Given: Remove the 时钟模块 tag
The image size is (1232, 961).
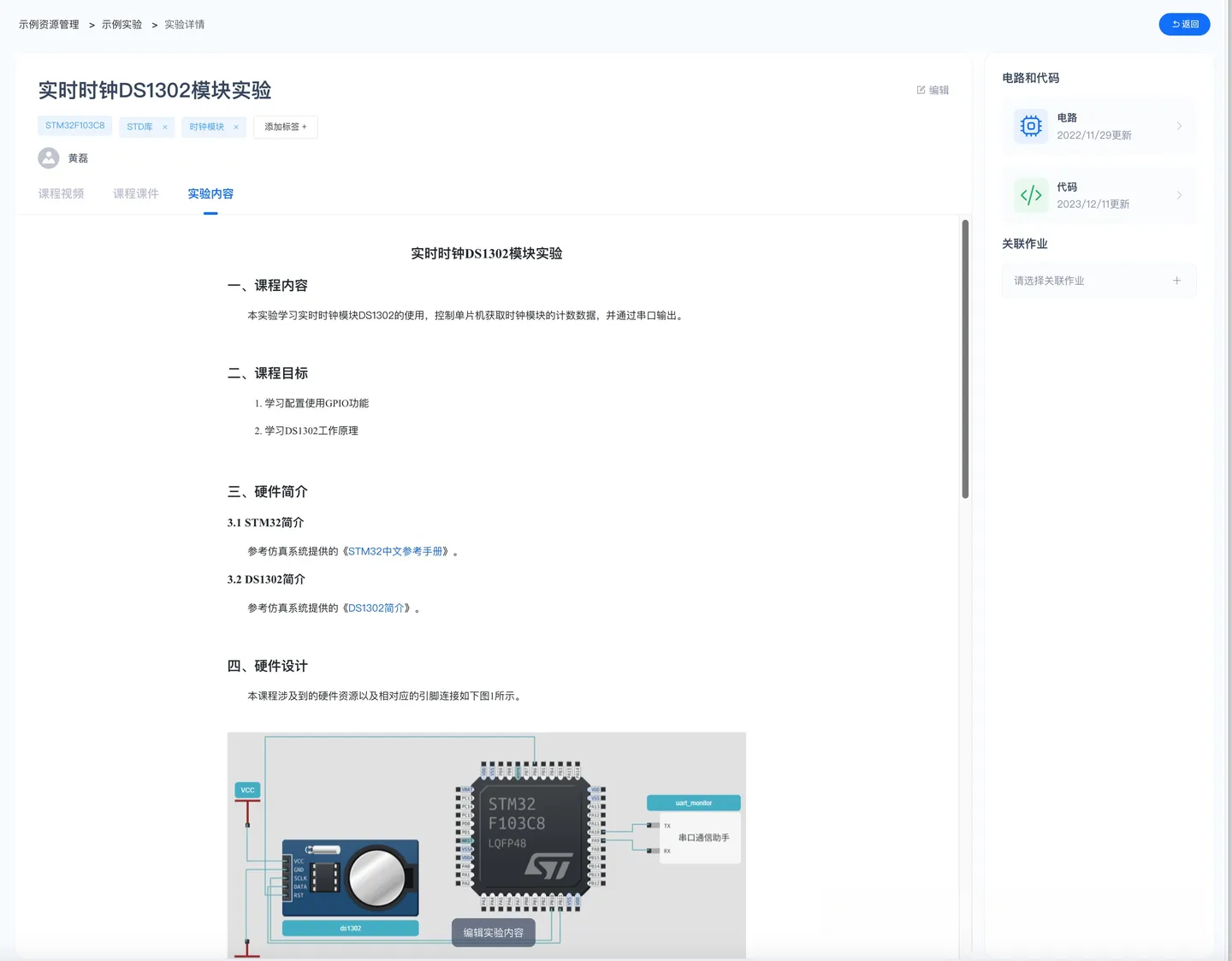Looking at the screenshot, I should [x=236, y=127].
